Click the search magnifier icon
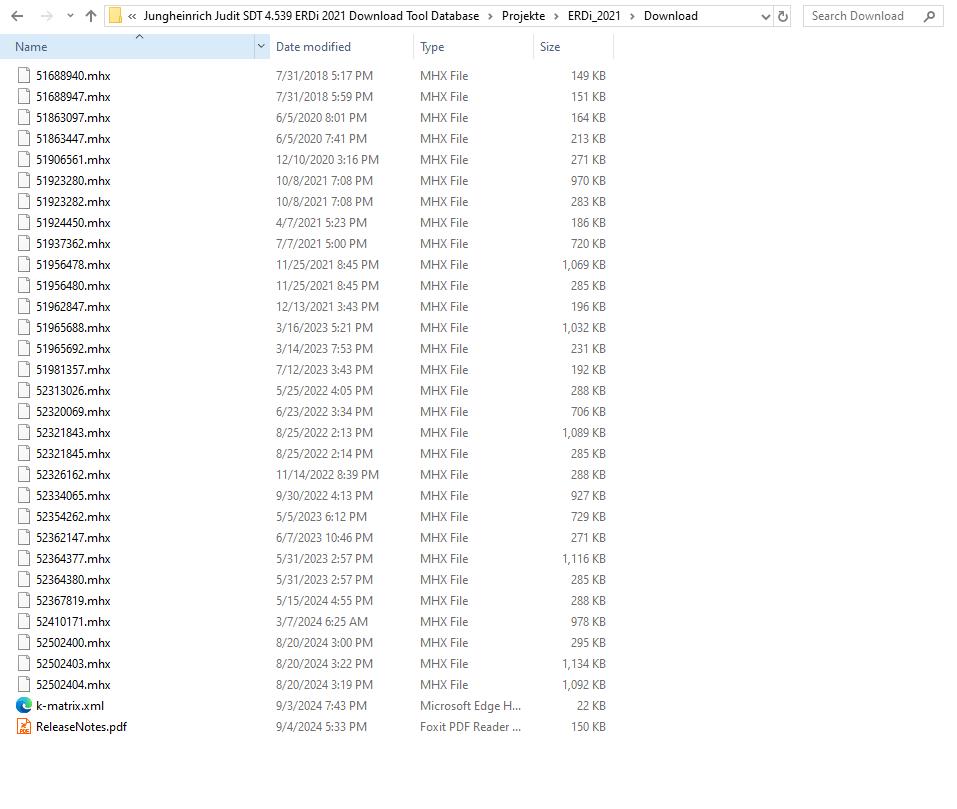The width and height of the screenshot is (957, 809). click(x=930, y=16)
